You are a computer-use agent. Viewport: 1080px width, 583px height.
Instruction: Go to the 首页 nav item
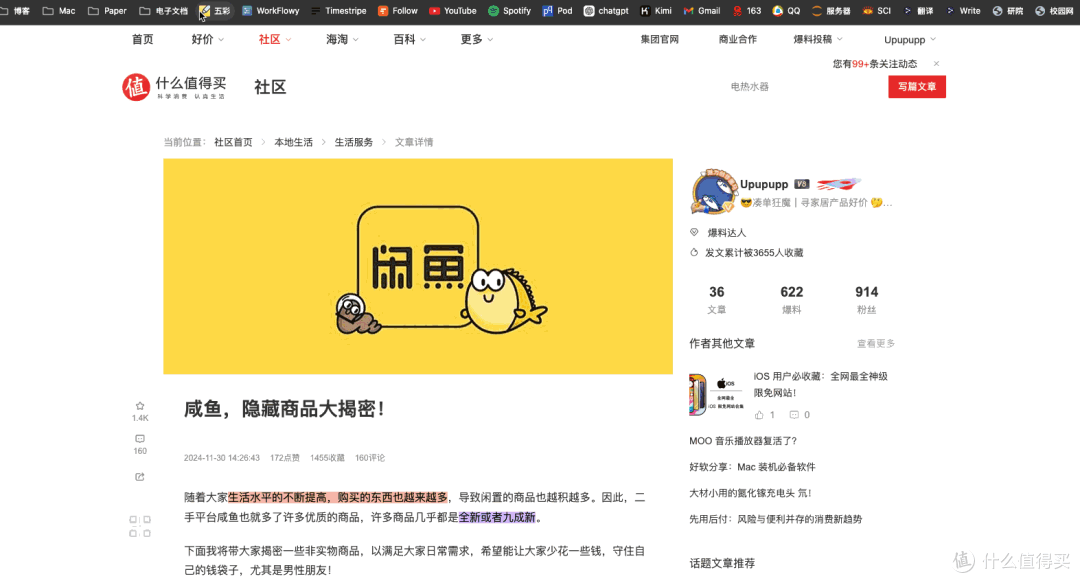coord(143,39)
